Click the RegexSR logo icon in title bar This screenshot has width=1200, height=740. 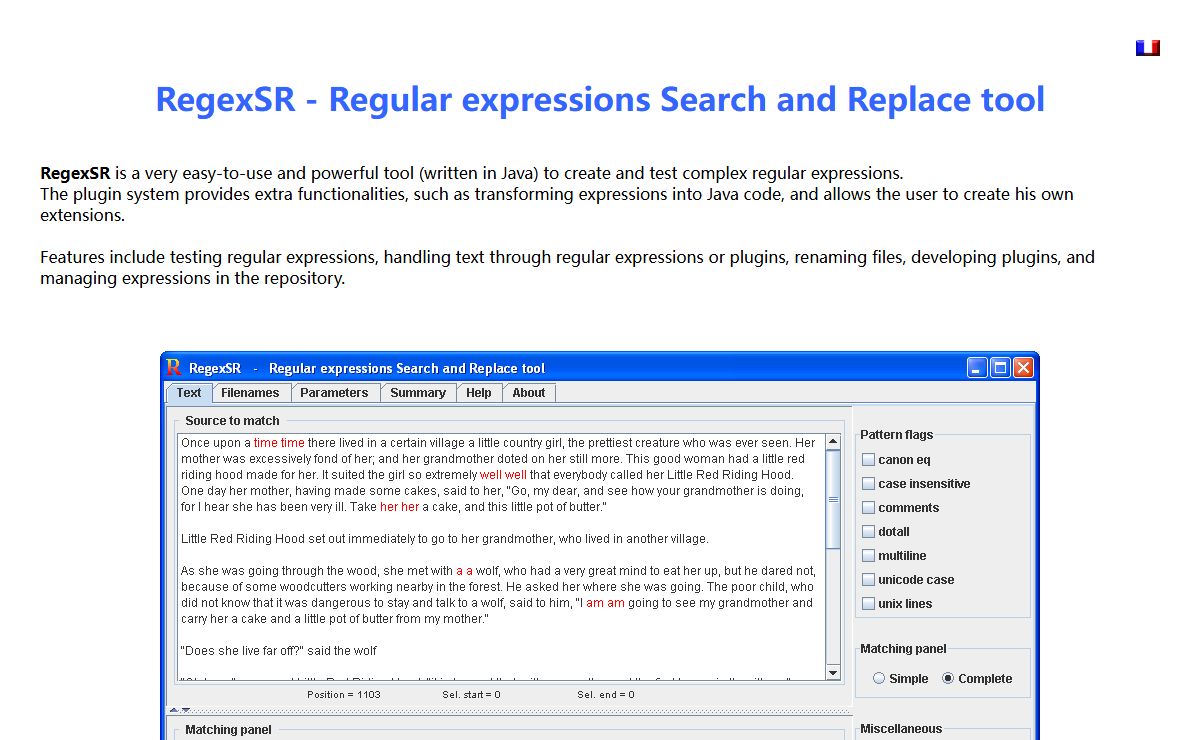point(174,367)
